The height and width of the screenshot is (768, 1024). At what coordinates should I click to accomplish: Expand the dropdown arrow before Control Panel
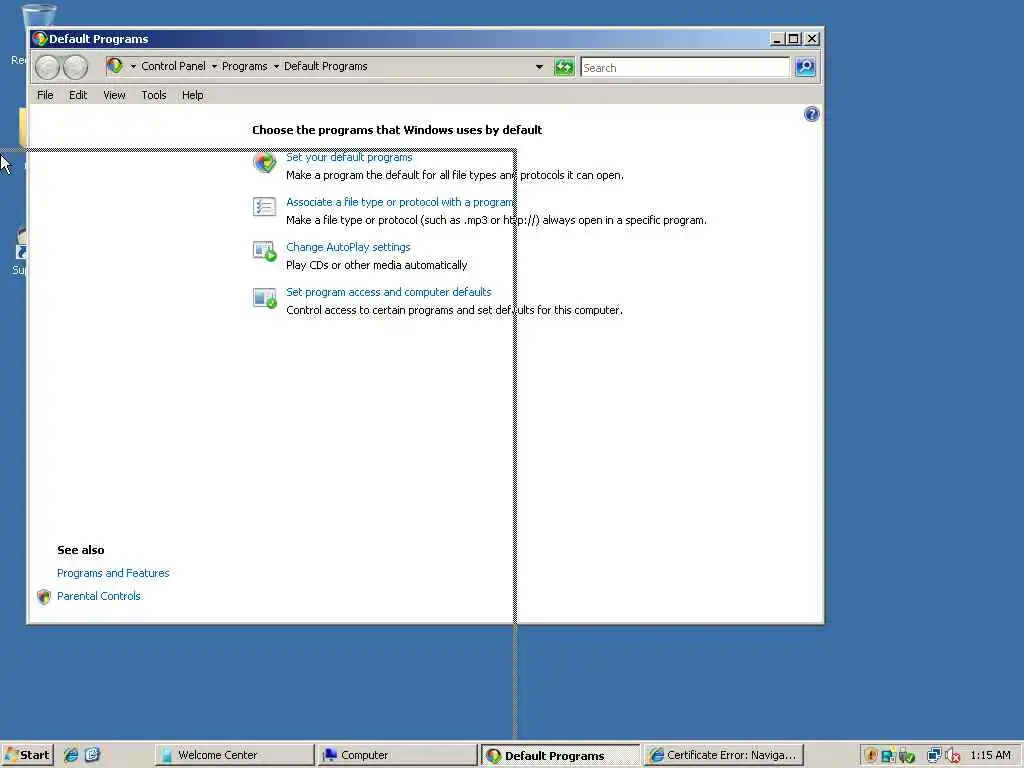[x=133, y=67]
